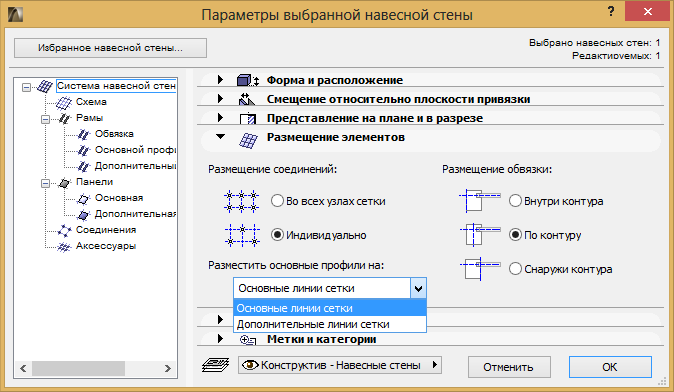Image resolution: width=674 pixels, height=392 pixels.
Task: Click the Рамы frames icon
Action: point(64,118)
